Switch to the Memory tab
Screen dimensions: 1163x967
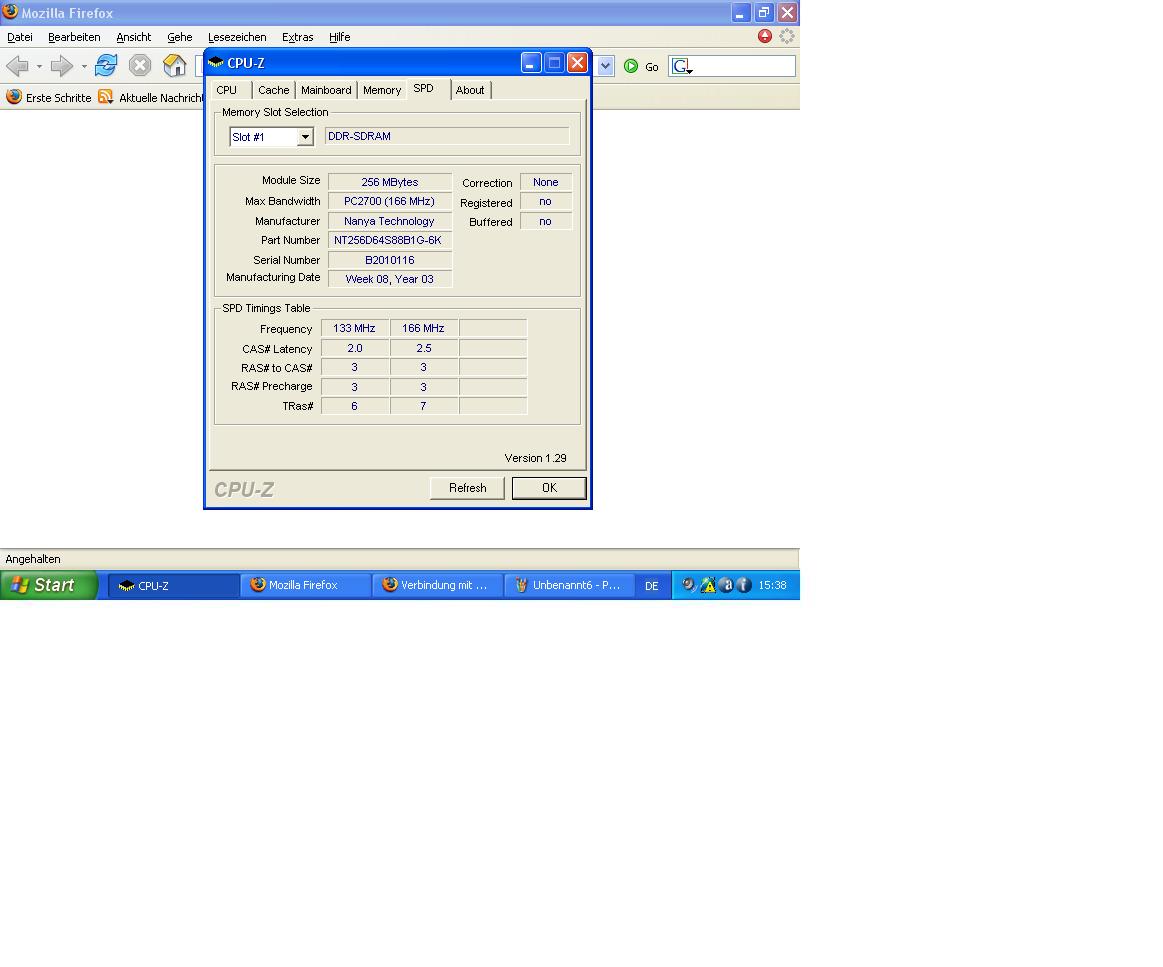382,90
